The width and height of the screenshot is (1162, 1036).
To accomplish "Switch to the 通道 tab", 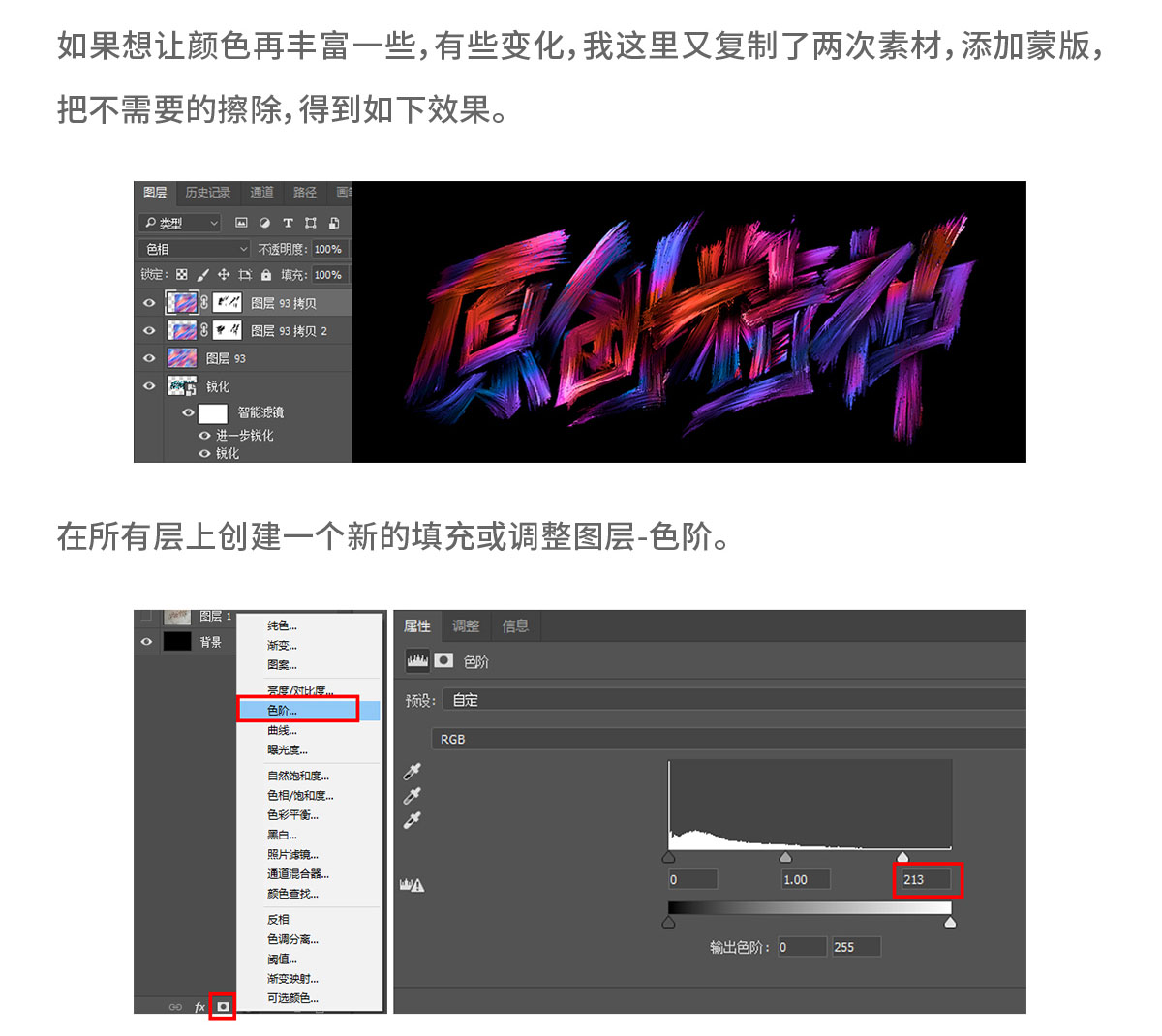I will pyautogui.click(x=262, y=193).
